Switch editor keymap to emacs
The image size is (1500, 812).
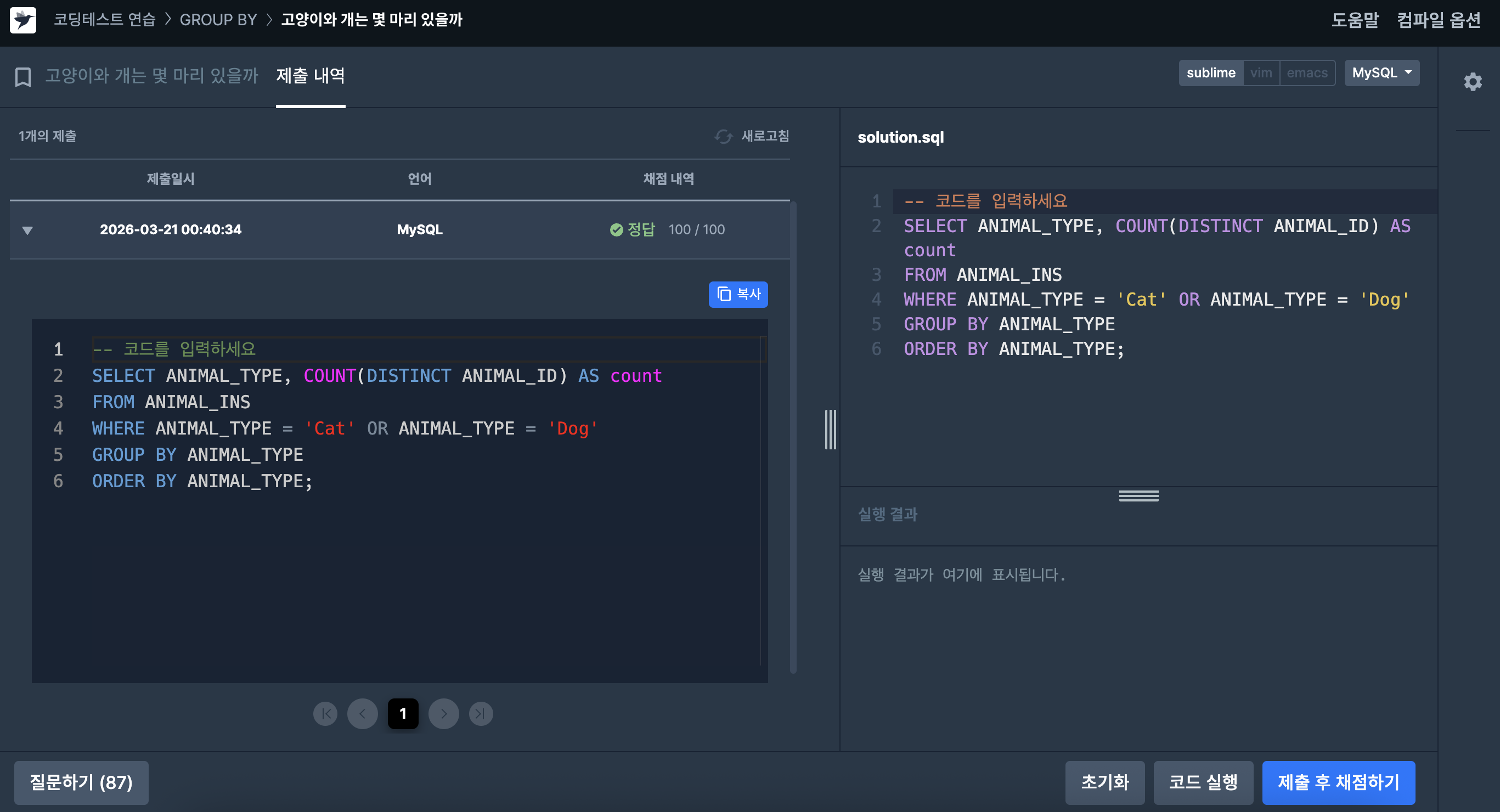pos(1307,73)
